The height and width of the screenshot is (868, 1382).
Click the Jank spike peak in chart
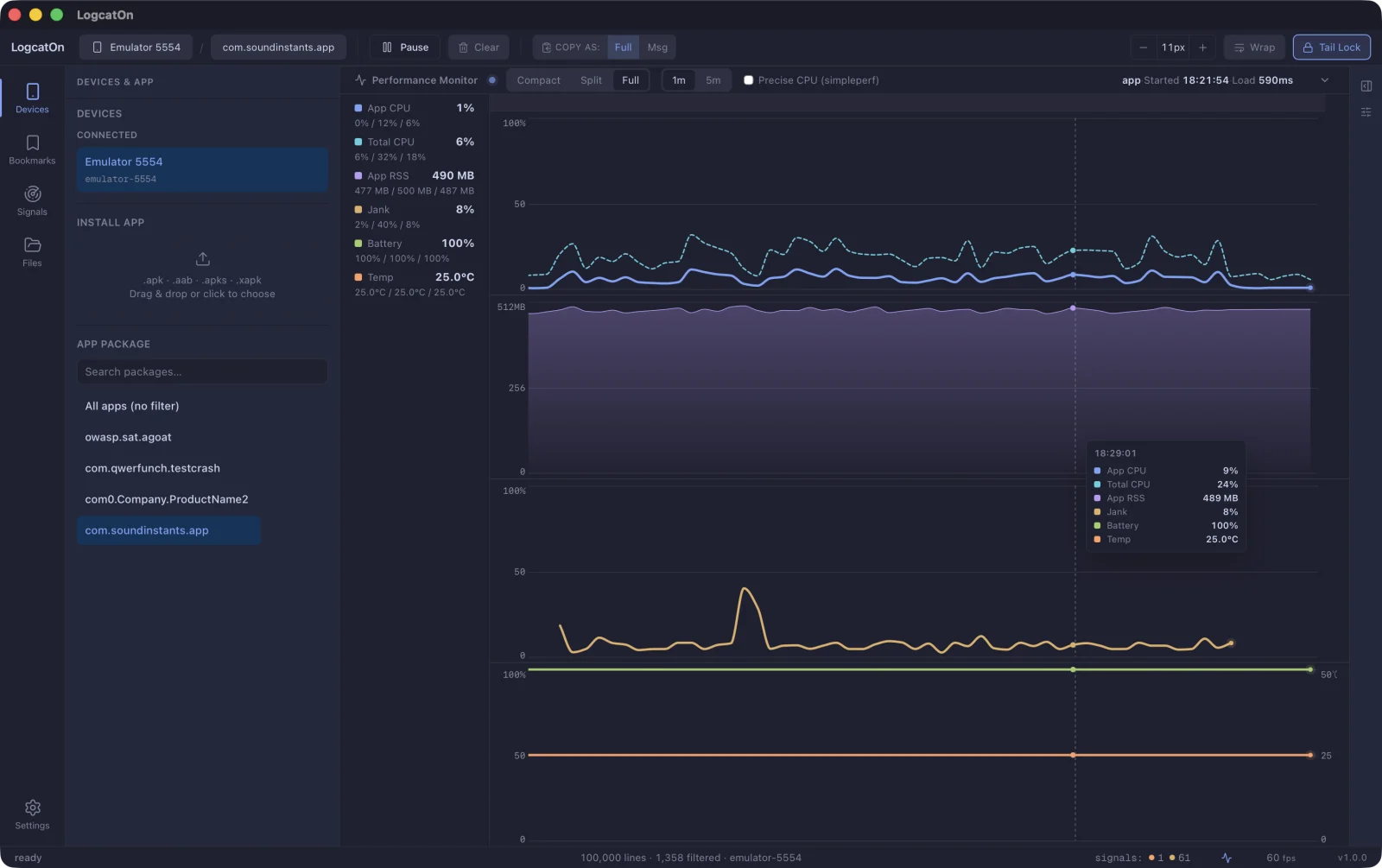click(745, 589)
